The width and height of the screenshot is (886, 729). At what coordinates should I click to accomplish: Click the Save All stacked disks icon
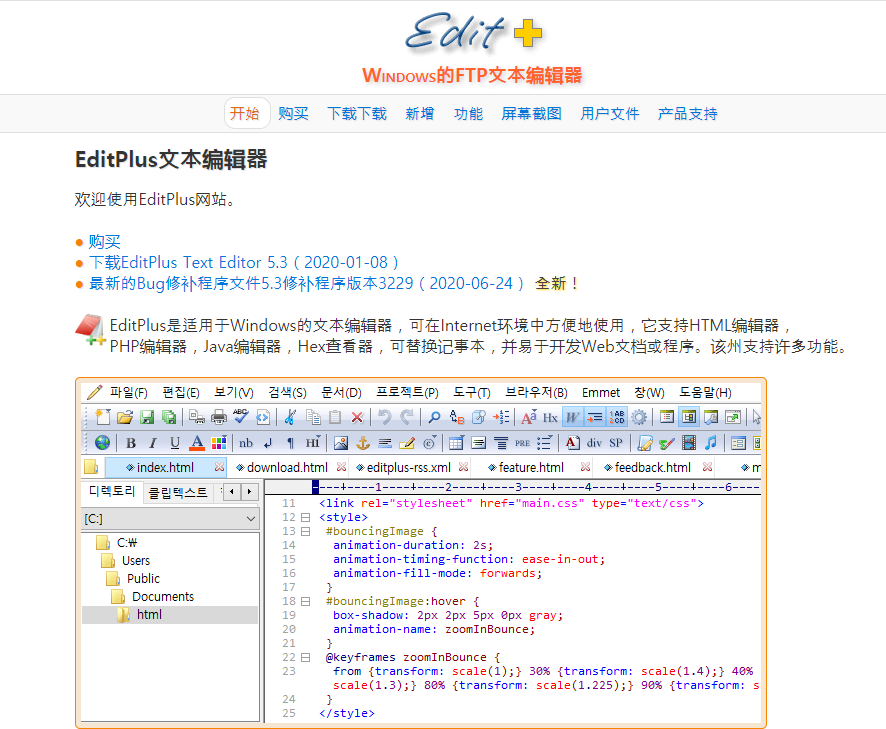pyautogui.click(x=169, y=417)
